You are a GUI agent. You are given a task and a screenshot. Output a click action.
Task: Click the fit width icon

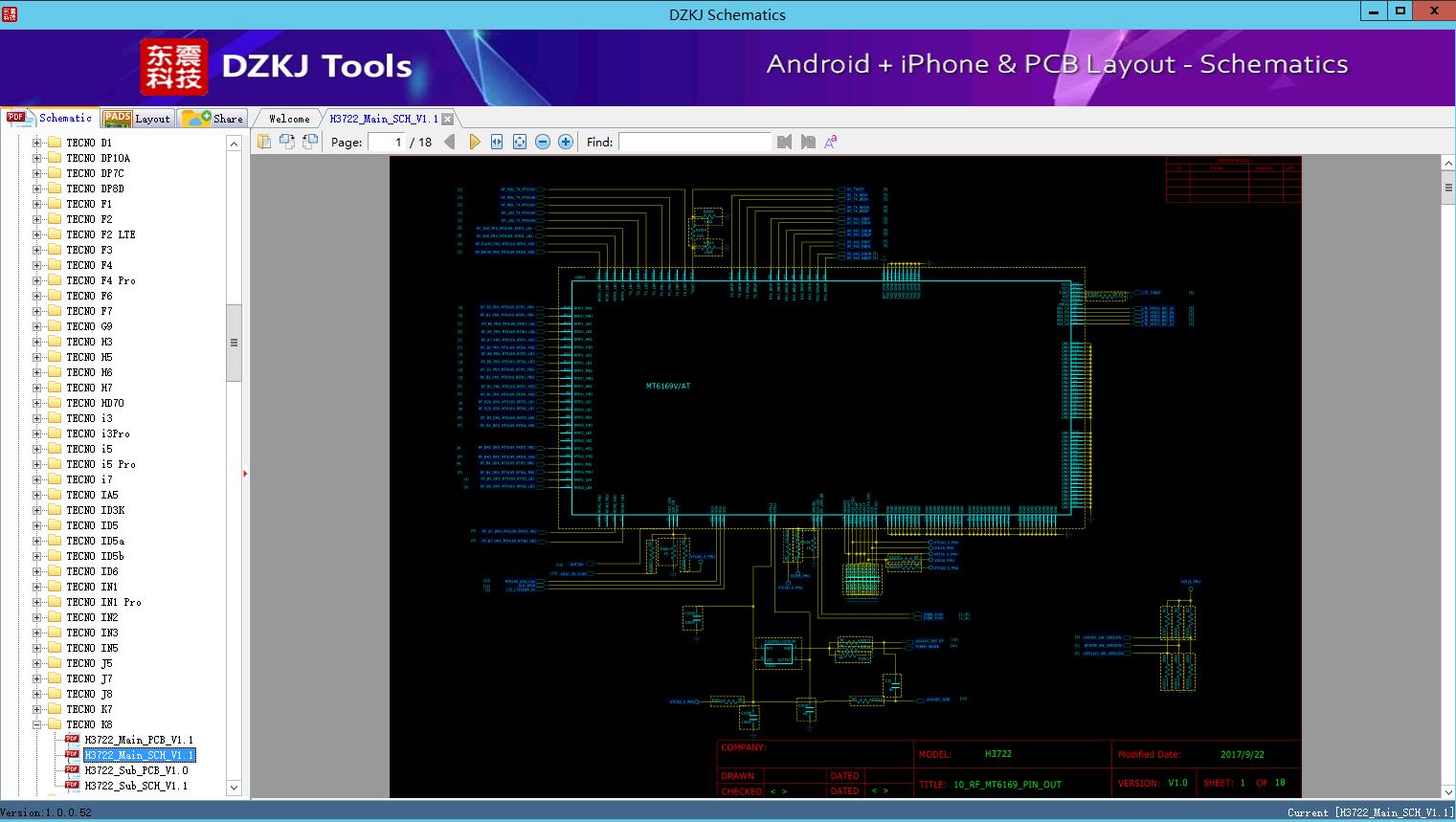pyautogui.click(x=497, y=142)
